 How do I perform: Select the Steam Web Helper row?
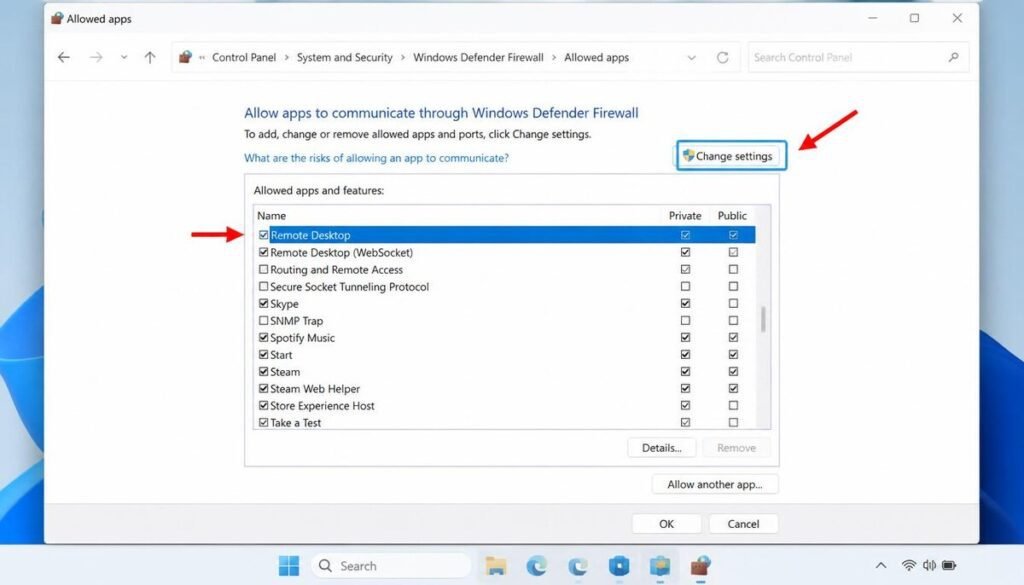(505, 388)
